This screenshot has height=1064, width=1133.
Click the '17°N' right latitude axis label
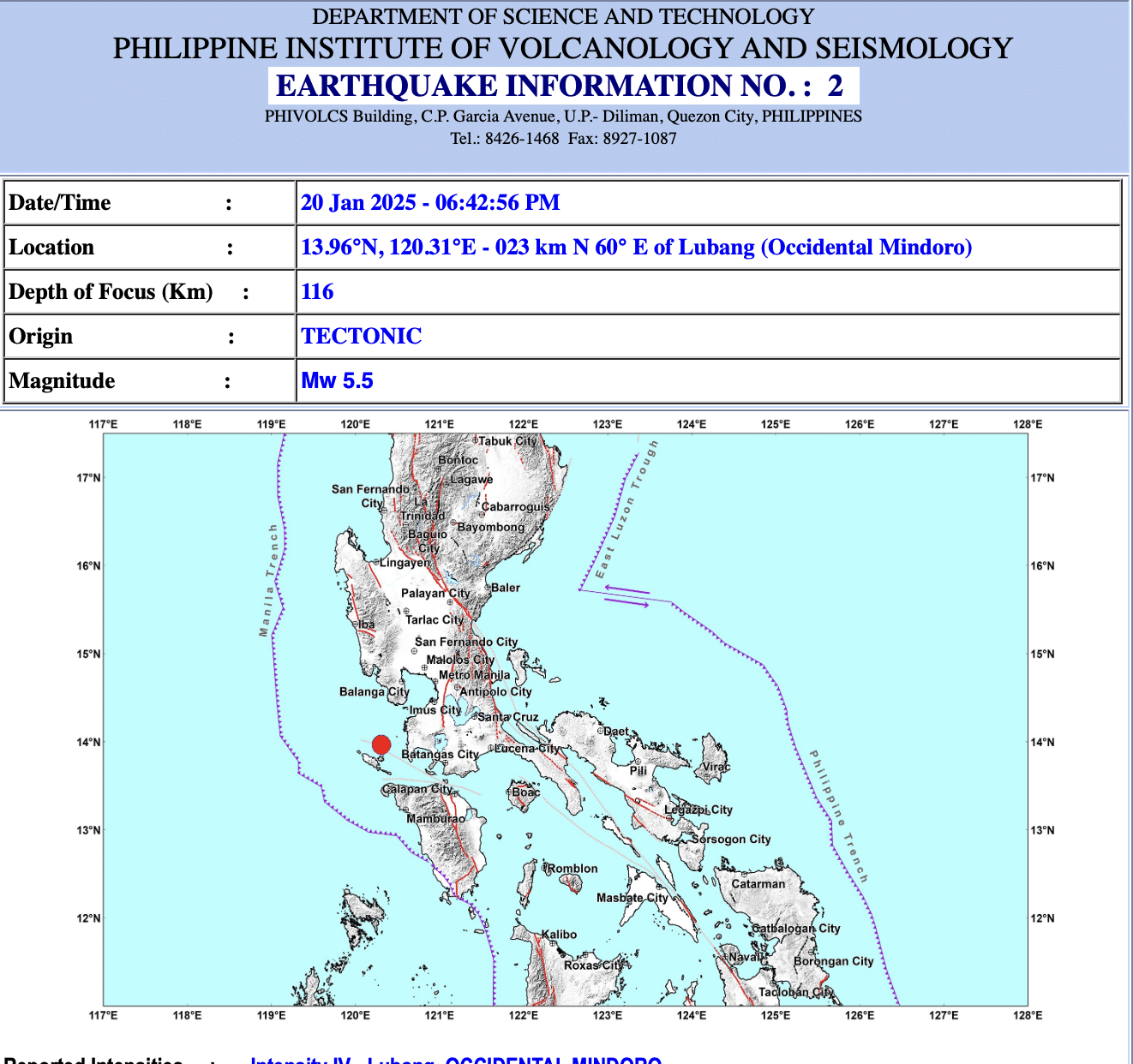click(x=1042, y=478)
